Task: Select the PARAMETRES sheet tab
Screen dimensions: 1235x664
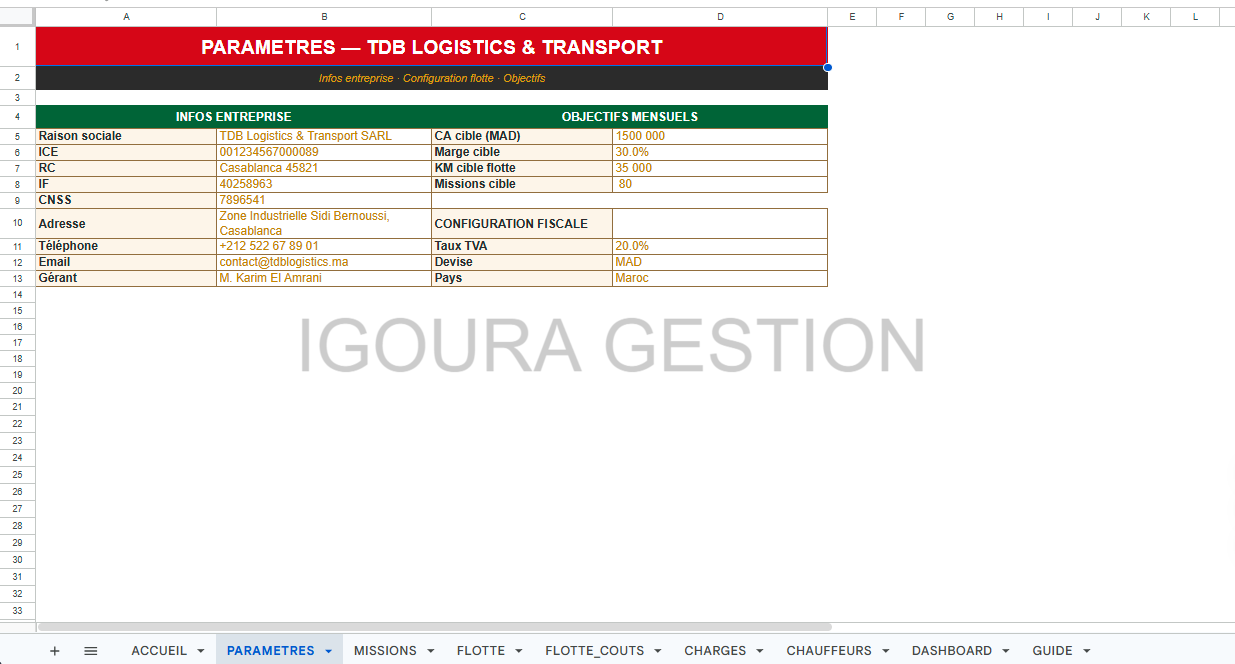Action: [x=270, y=650]
